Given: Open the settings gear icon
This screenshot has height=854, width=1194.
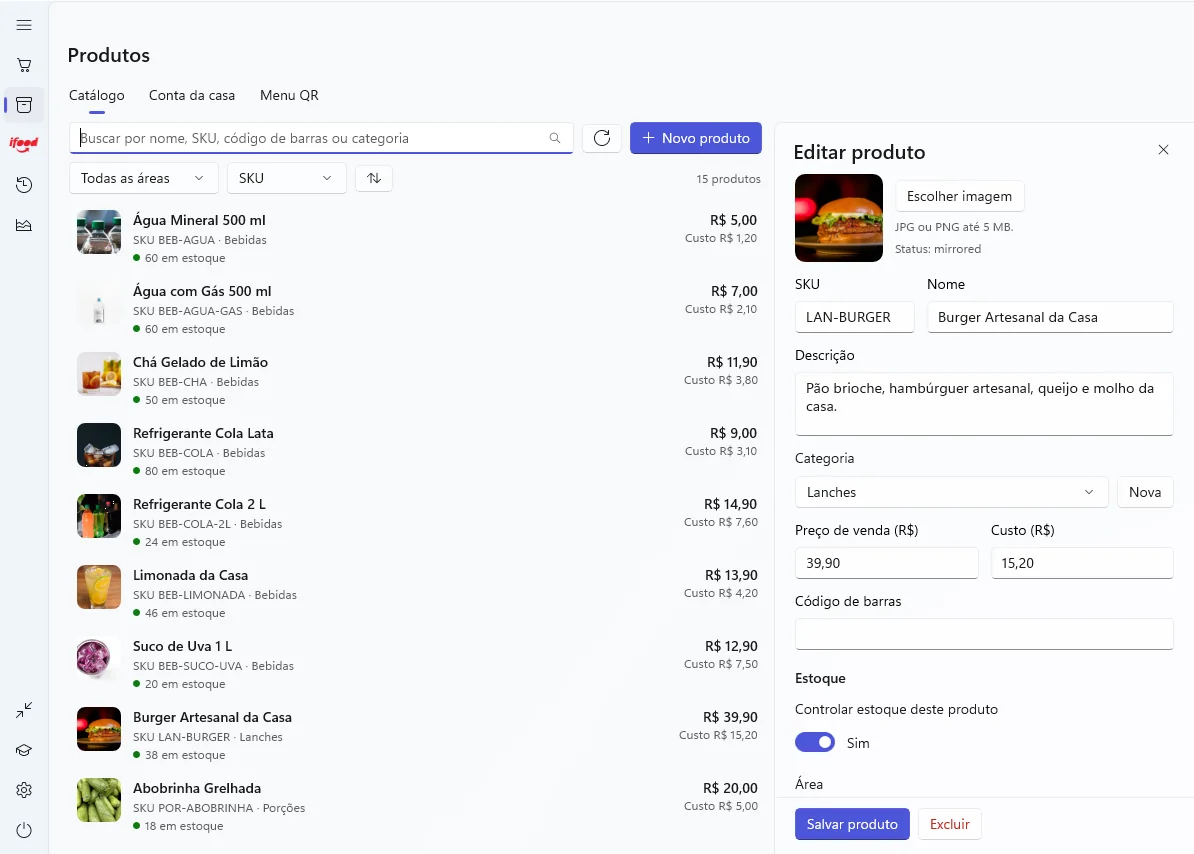Looking at the screenshot, I should 24,790.
